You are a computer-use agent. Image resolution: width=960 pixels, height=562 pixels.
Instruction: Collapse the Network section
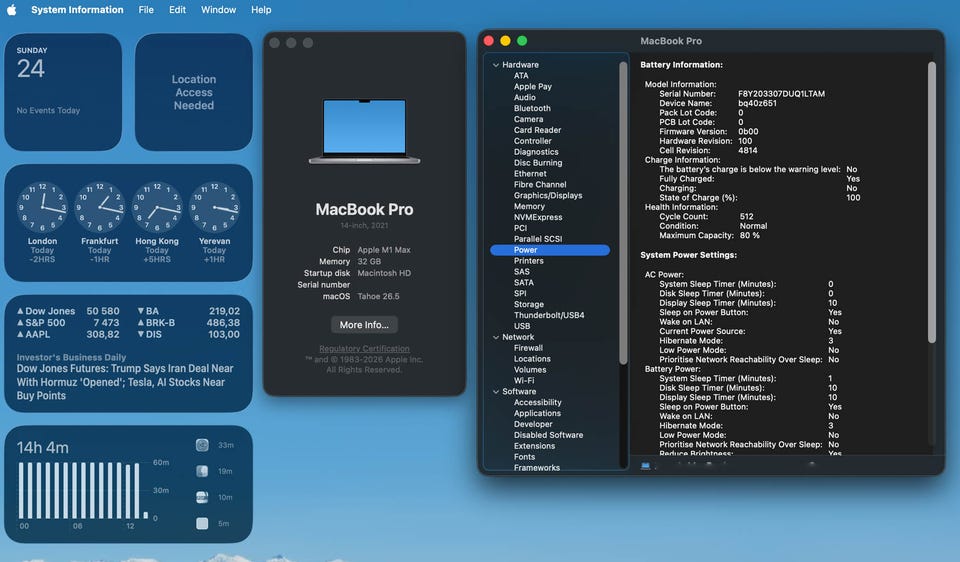[496, 337]
